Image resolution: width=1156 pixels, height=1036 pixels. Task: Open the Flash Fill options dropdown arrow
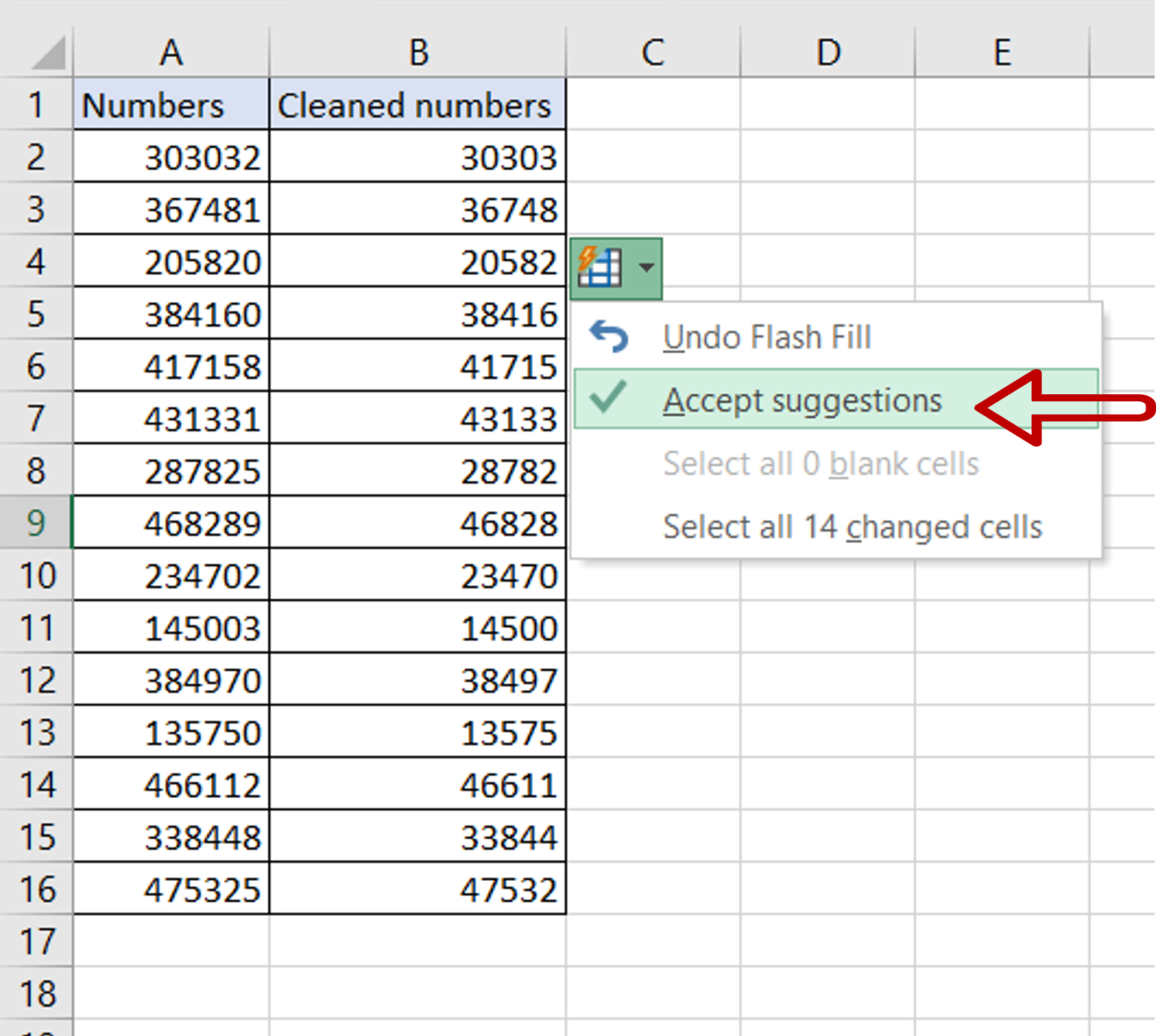(x=646, y=267)
